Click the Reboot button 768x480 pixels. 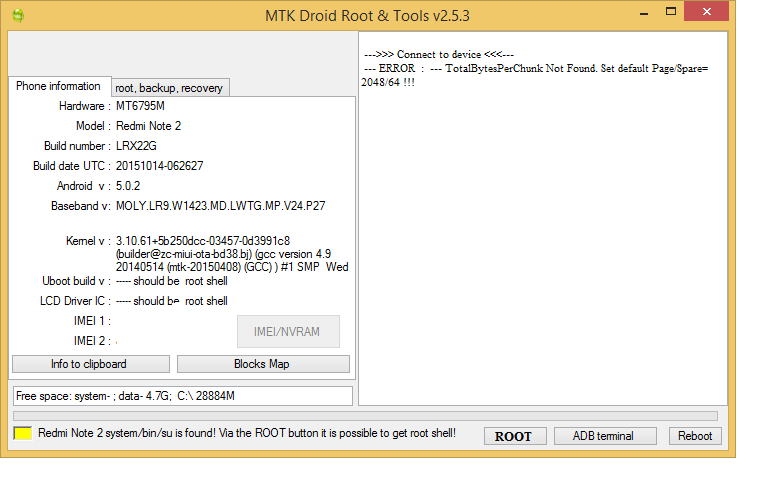695,436
